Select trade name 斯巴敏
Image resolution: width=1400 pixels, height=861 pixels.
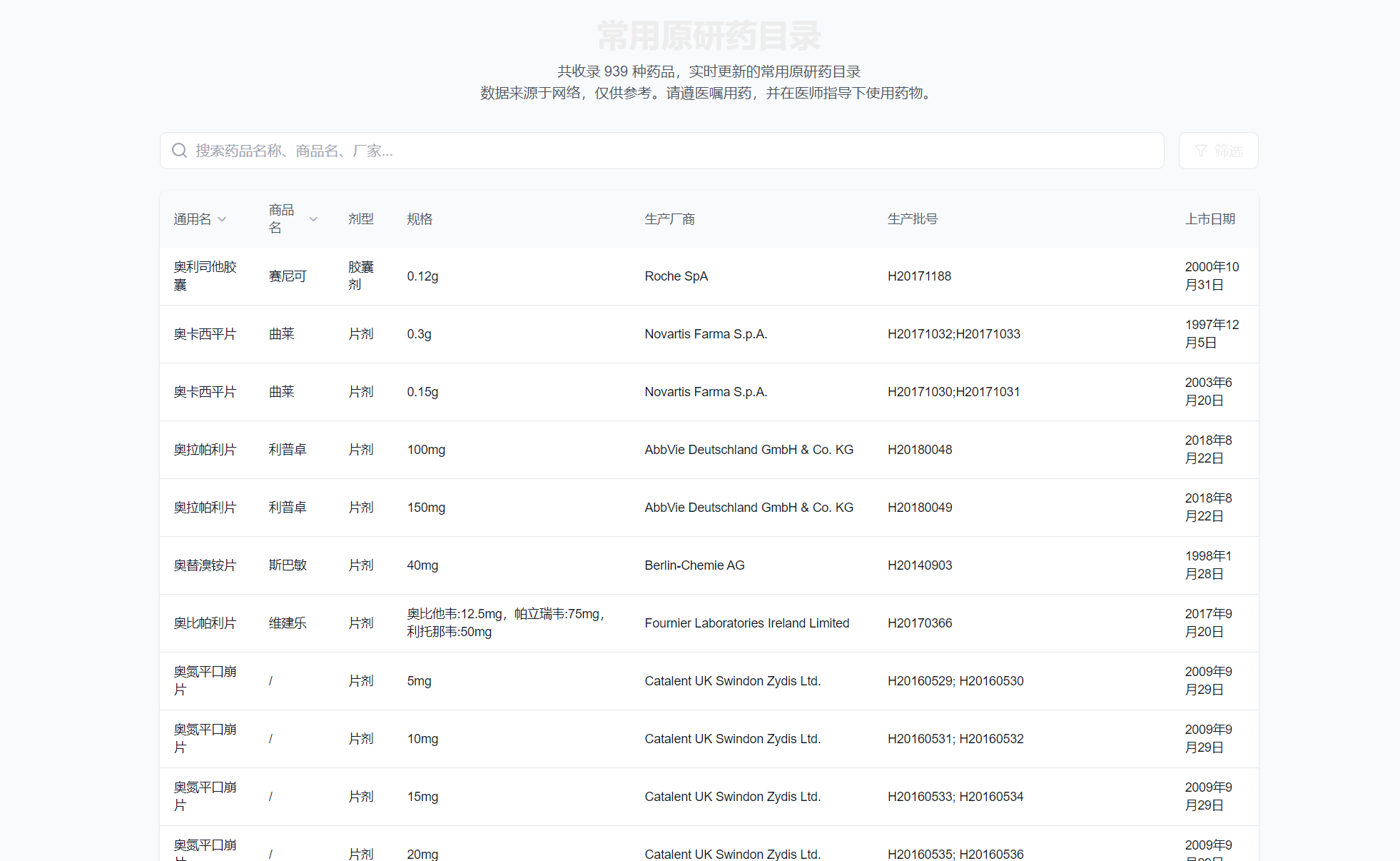(288, 565)
